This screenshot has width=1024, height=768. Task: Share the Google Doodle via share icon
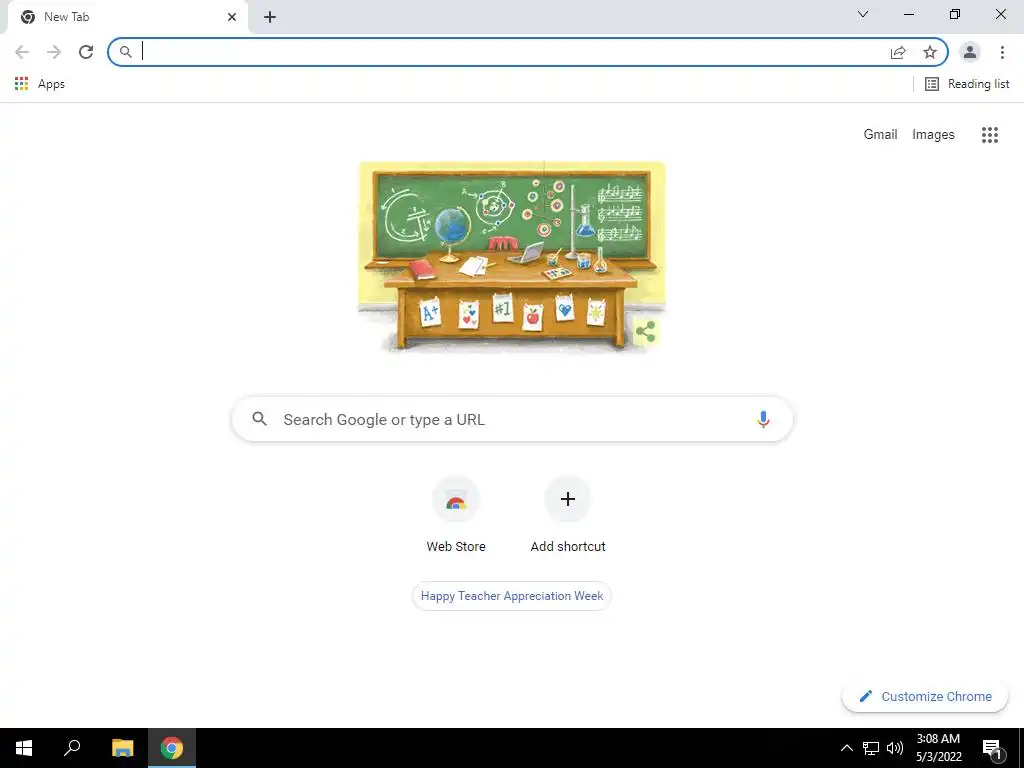click(x=645, y=332)
